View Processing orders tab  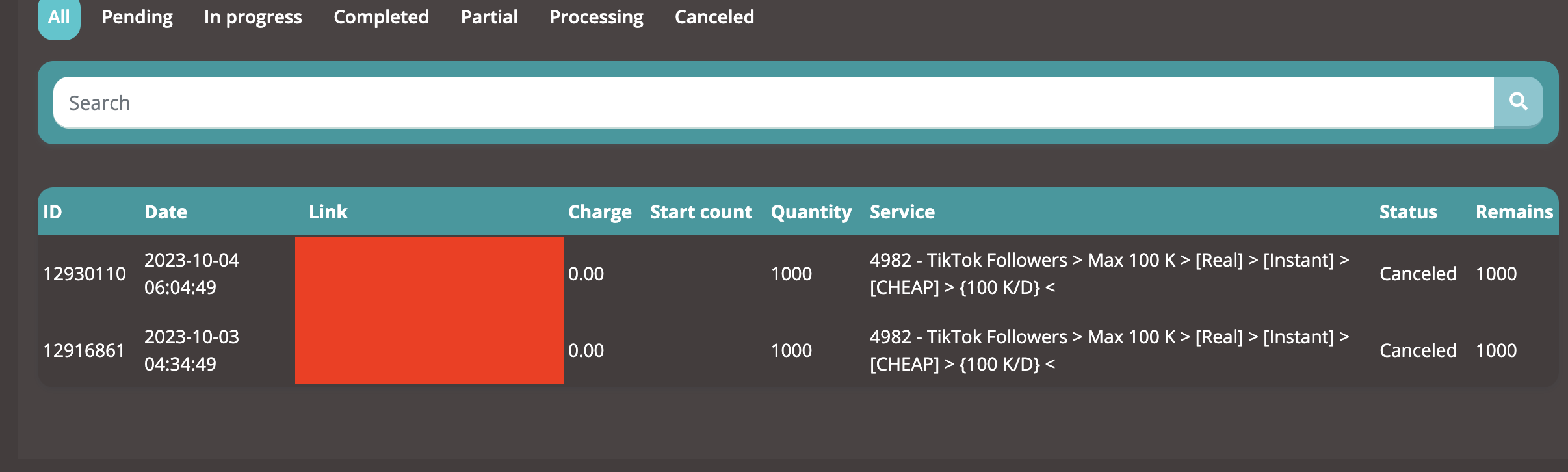(x=596, y=18)
